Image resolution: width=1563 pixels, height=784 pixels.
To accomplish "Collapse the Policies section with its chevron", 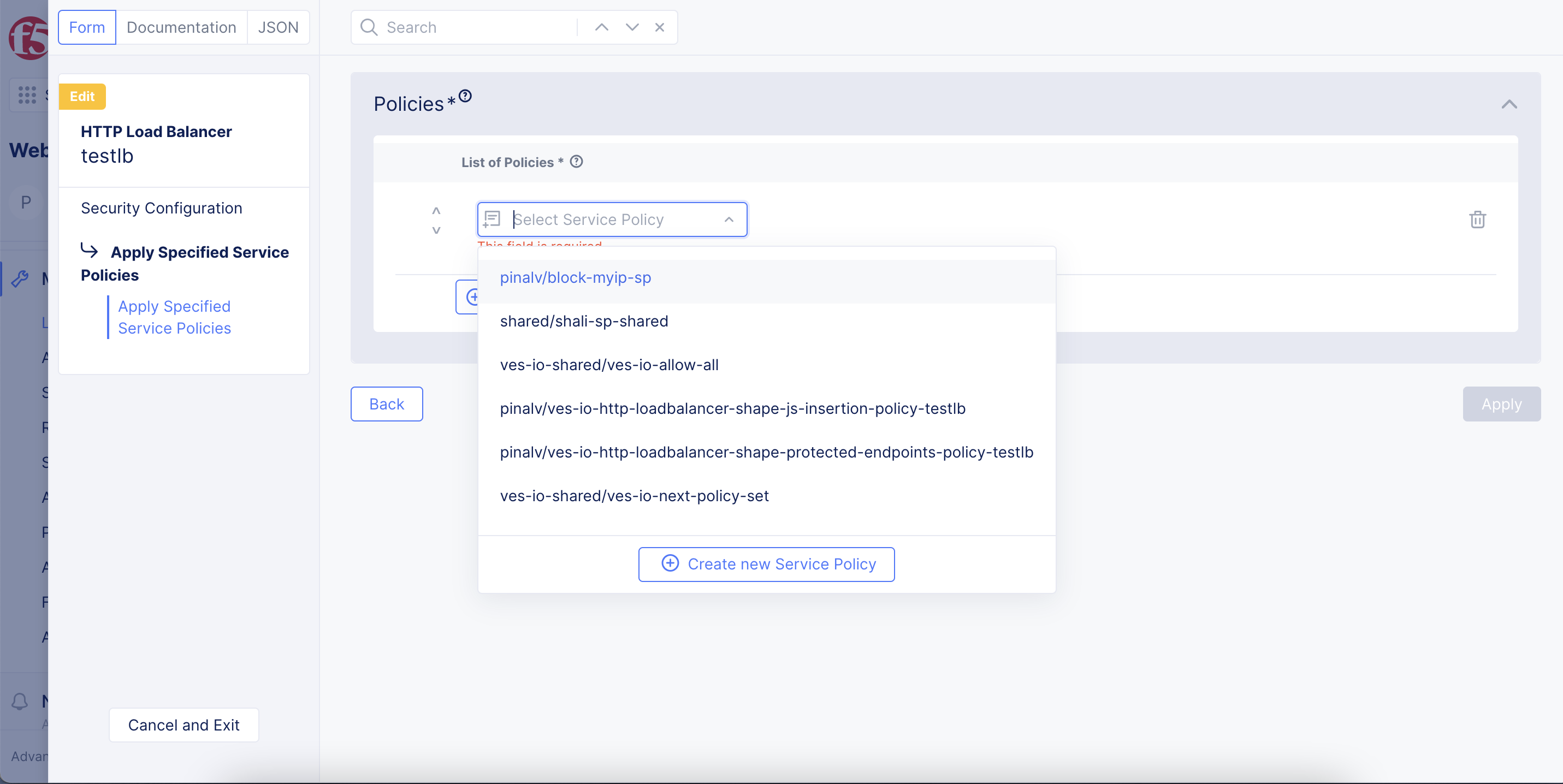I will [x=1510, y=104].
